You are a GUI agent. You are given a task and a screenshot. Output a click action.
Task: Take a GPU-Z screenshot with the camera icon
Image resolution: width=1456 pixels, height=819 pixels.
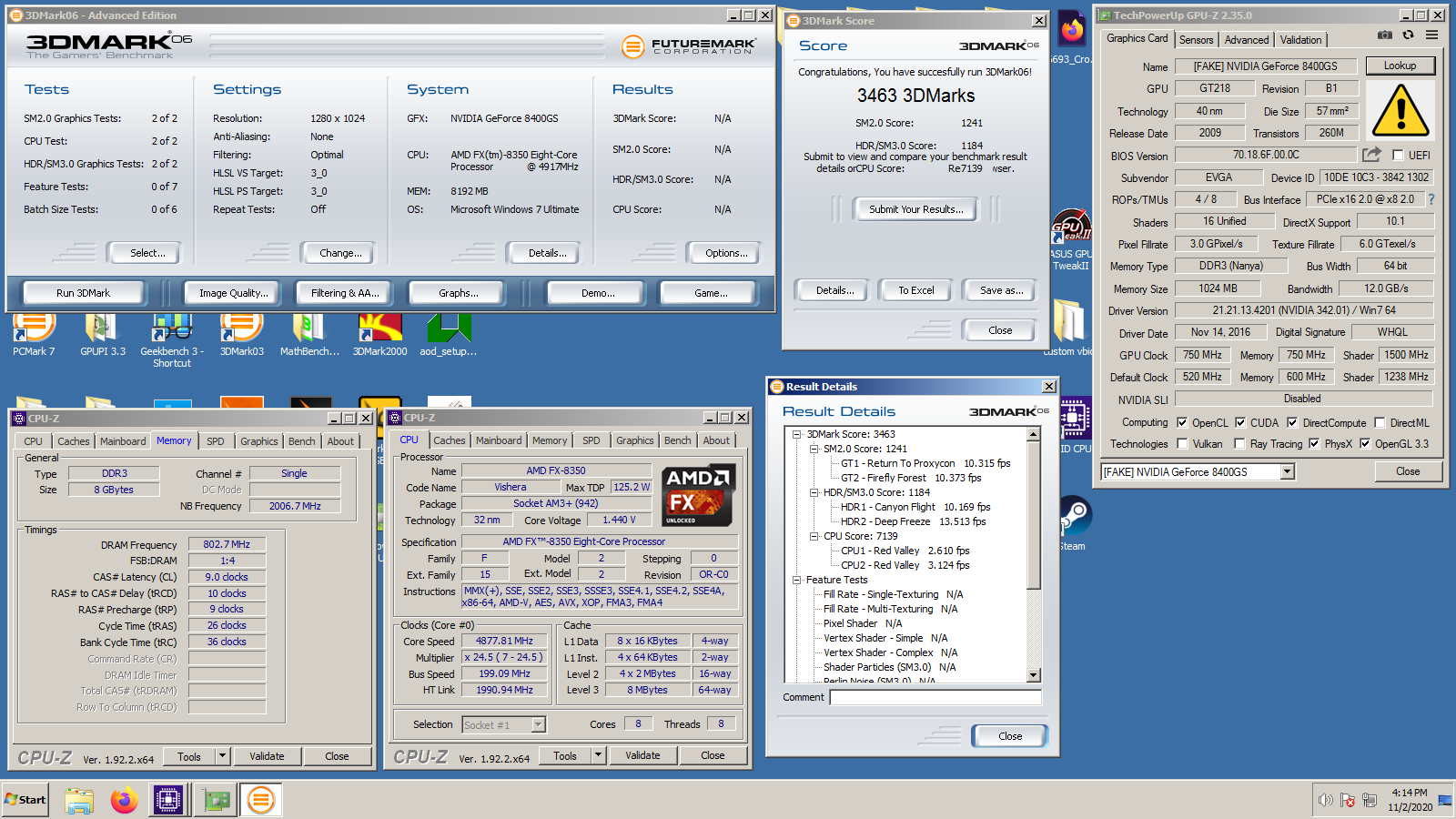[x=1385, y=35]
